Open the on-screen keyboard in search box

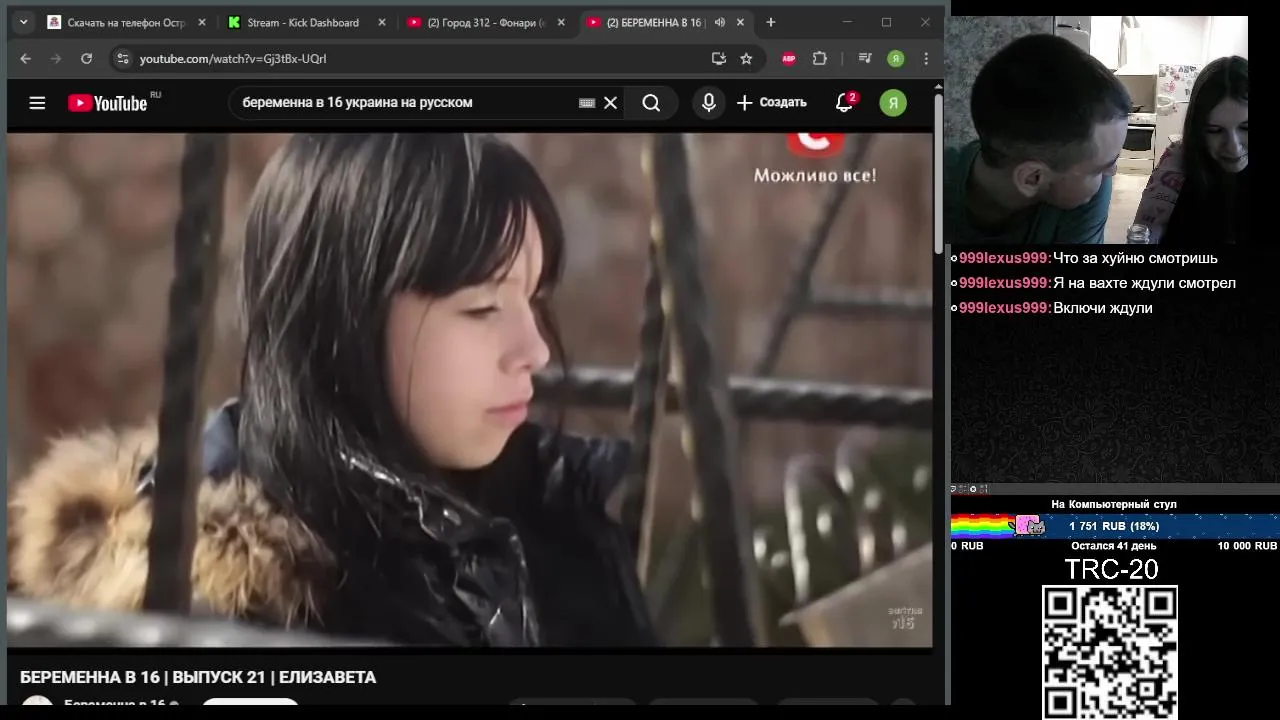(587, 103)
